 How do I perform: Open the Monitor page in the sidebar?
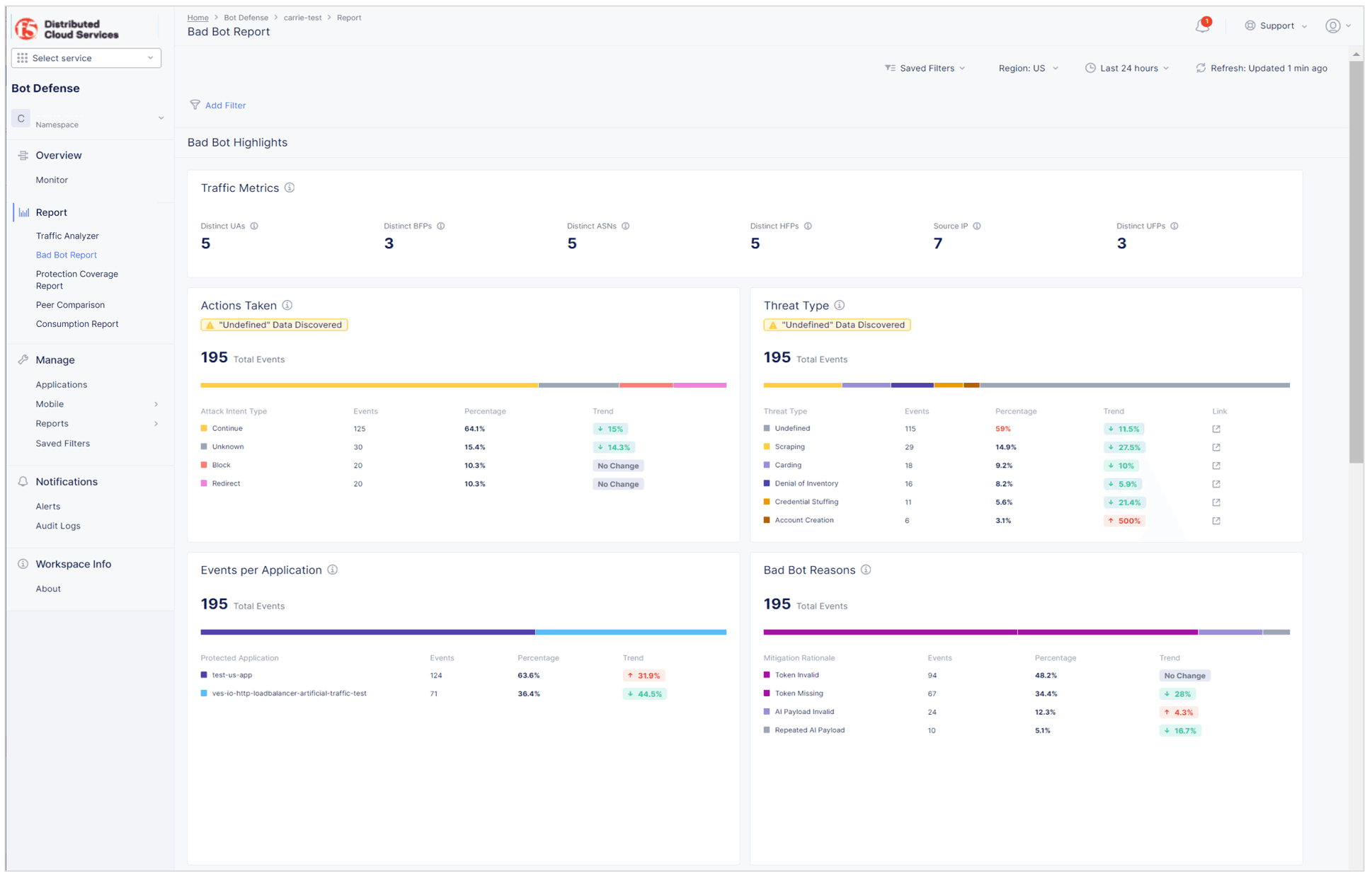point(52,180)
